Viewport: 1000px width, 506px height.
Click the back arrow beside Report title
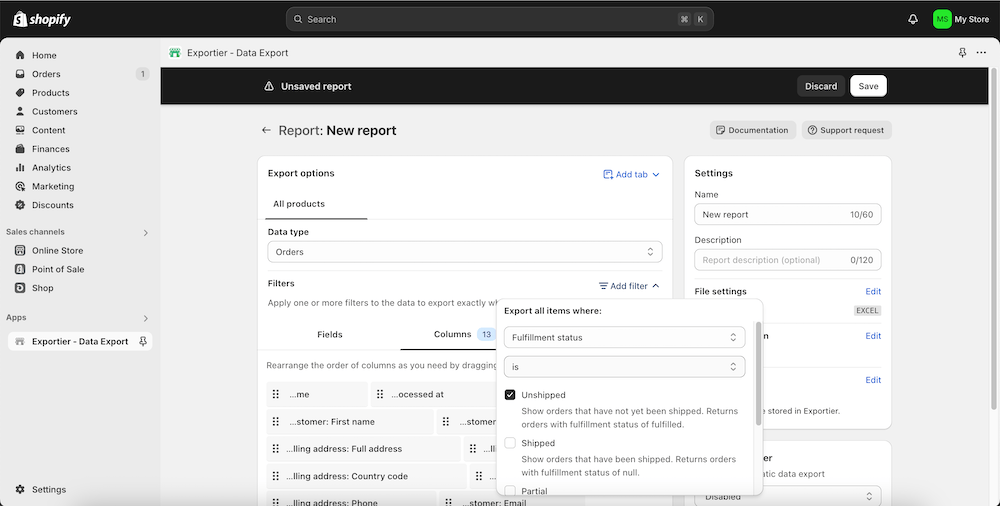[266, 130]
